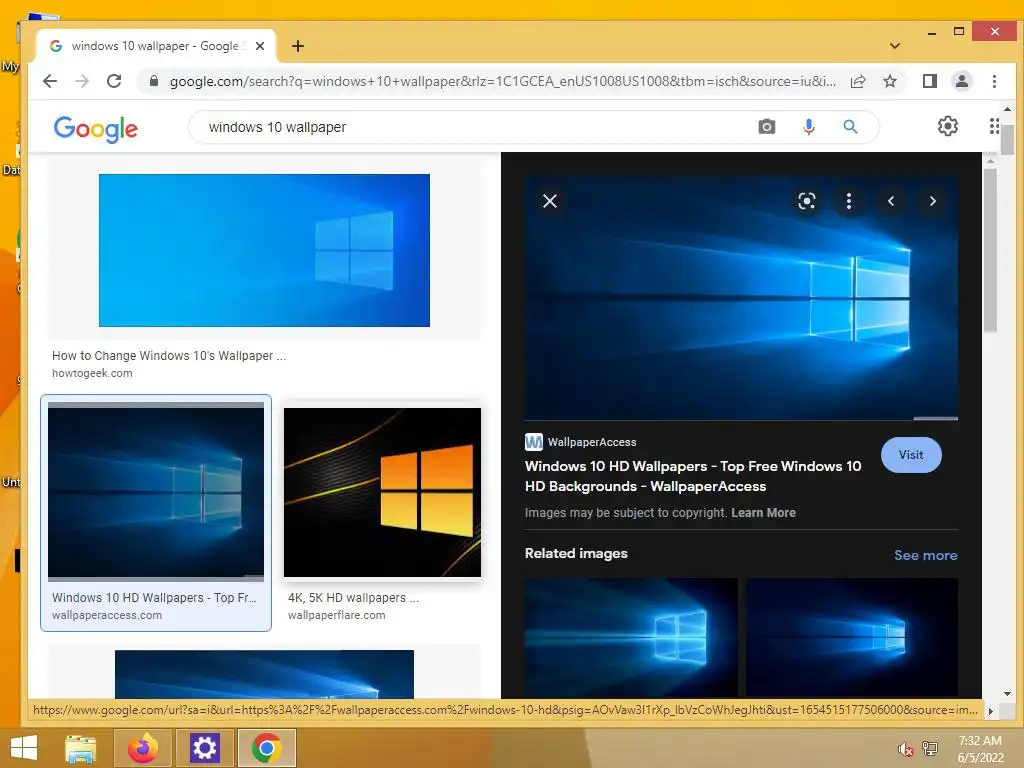Select the windows 10 wallpaper tab

coord(155,46)
